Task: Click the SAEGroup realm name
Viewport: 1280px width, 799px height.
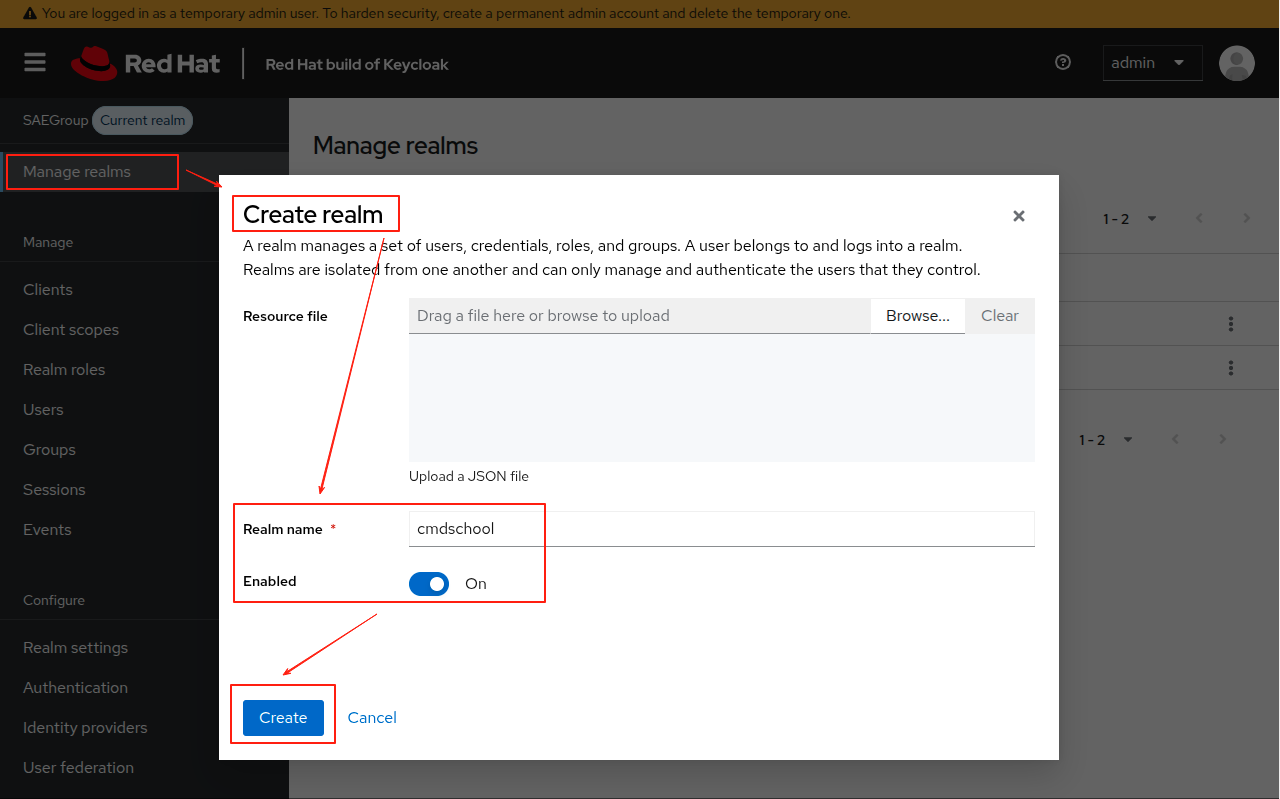Action: 56,121
